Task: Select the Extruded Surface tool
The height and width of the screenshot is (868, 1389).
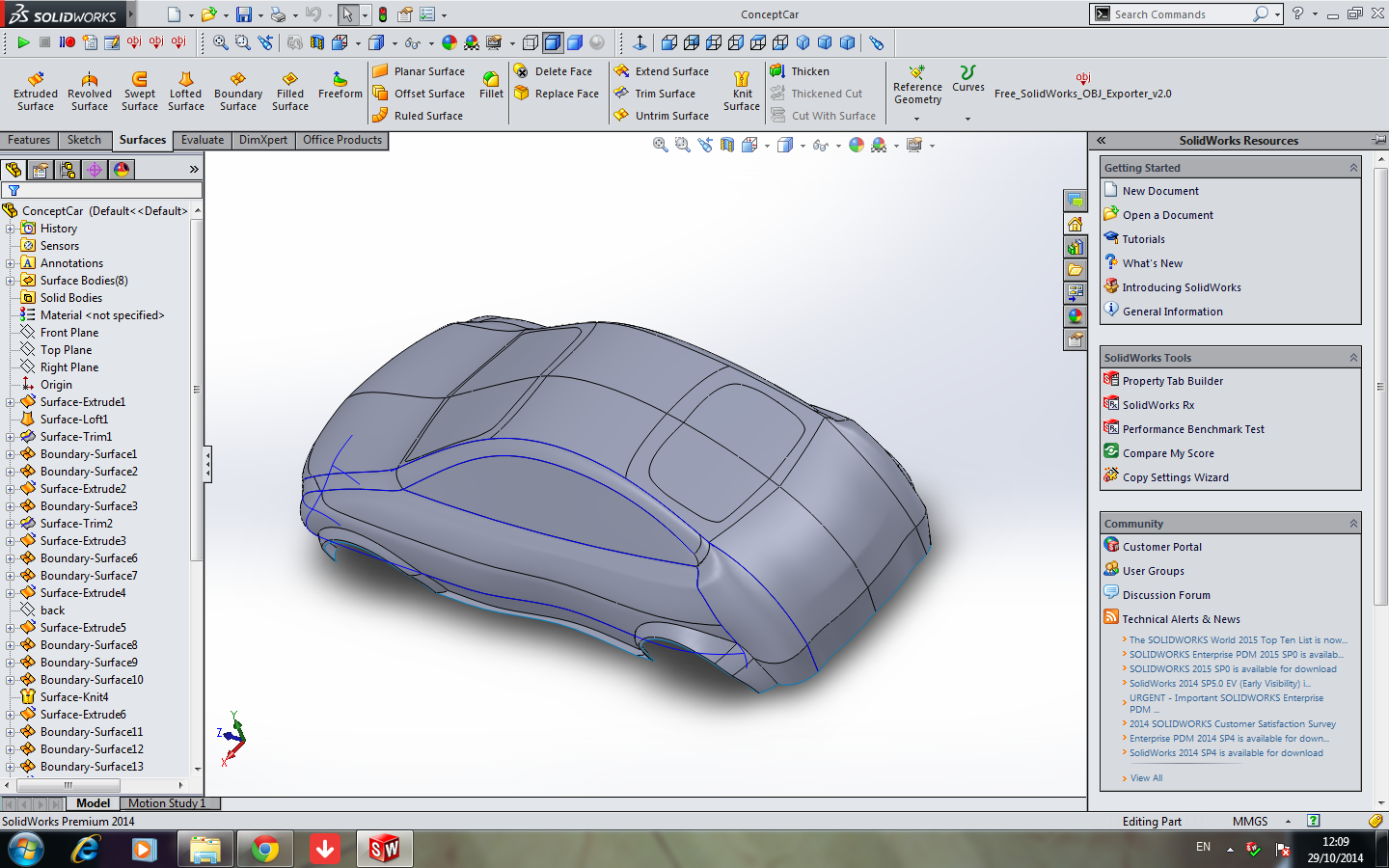Action: (x=36, y=92)
